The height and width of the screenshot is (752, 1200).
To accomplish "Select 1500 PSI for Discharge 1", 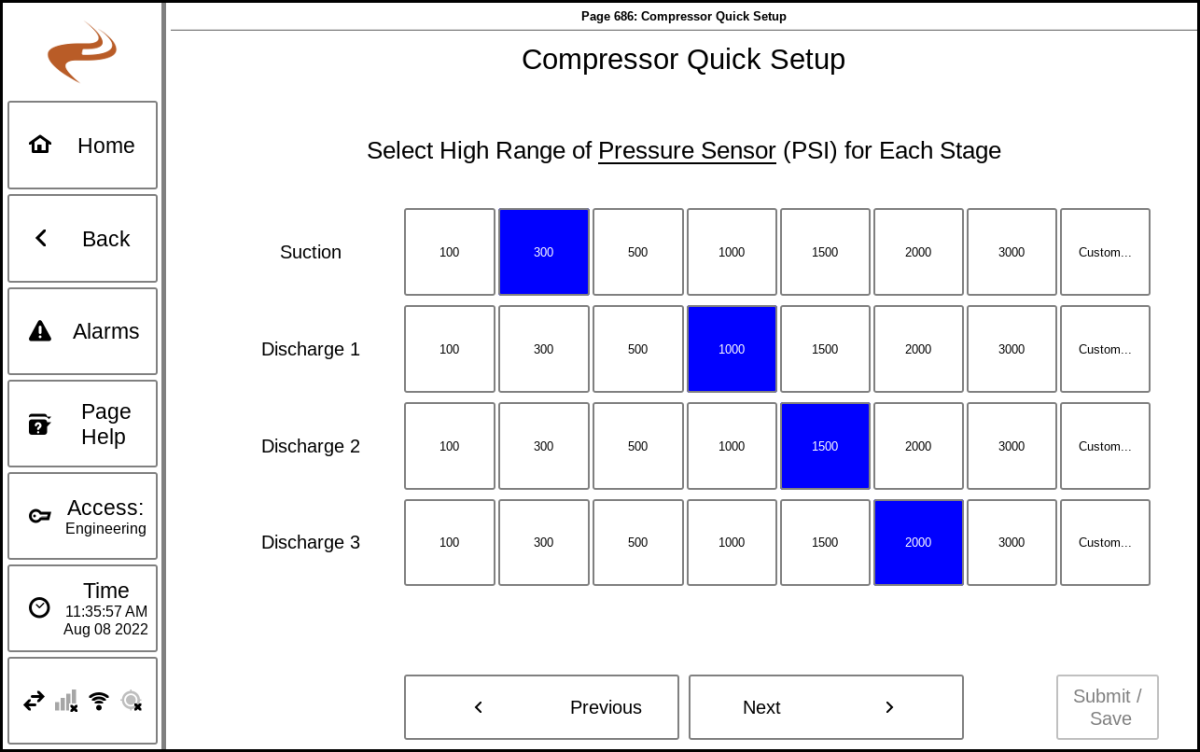I will tap(824, 349).
